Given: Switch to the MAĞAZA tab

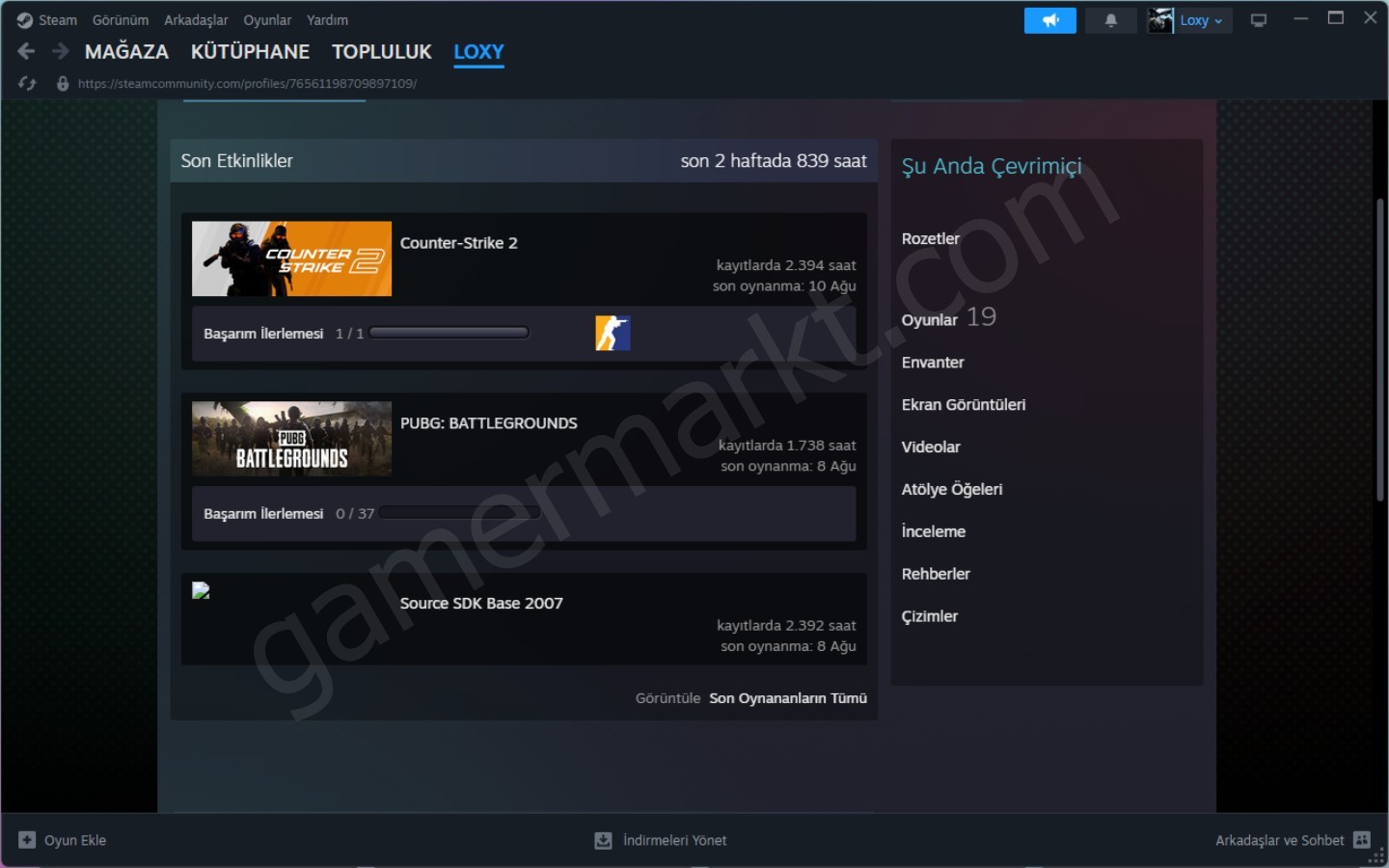Looking at the screenshot, I should pos(126,52).
